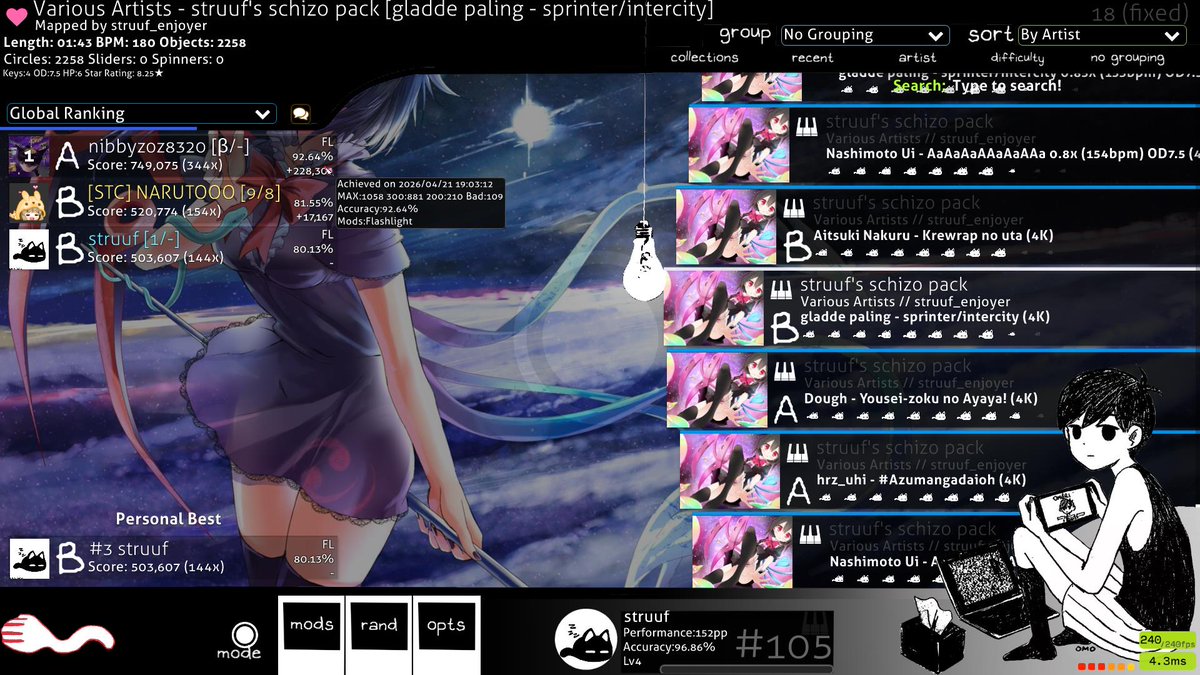This screenshot has height=675, width=1200.
Task: Click thumbnail of Yousei-zoku no Ayaya card
Action: point(717,390)
